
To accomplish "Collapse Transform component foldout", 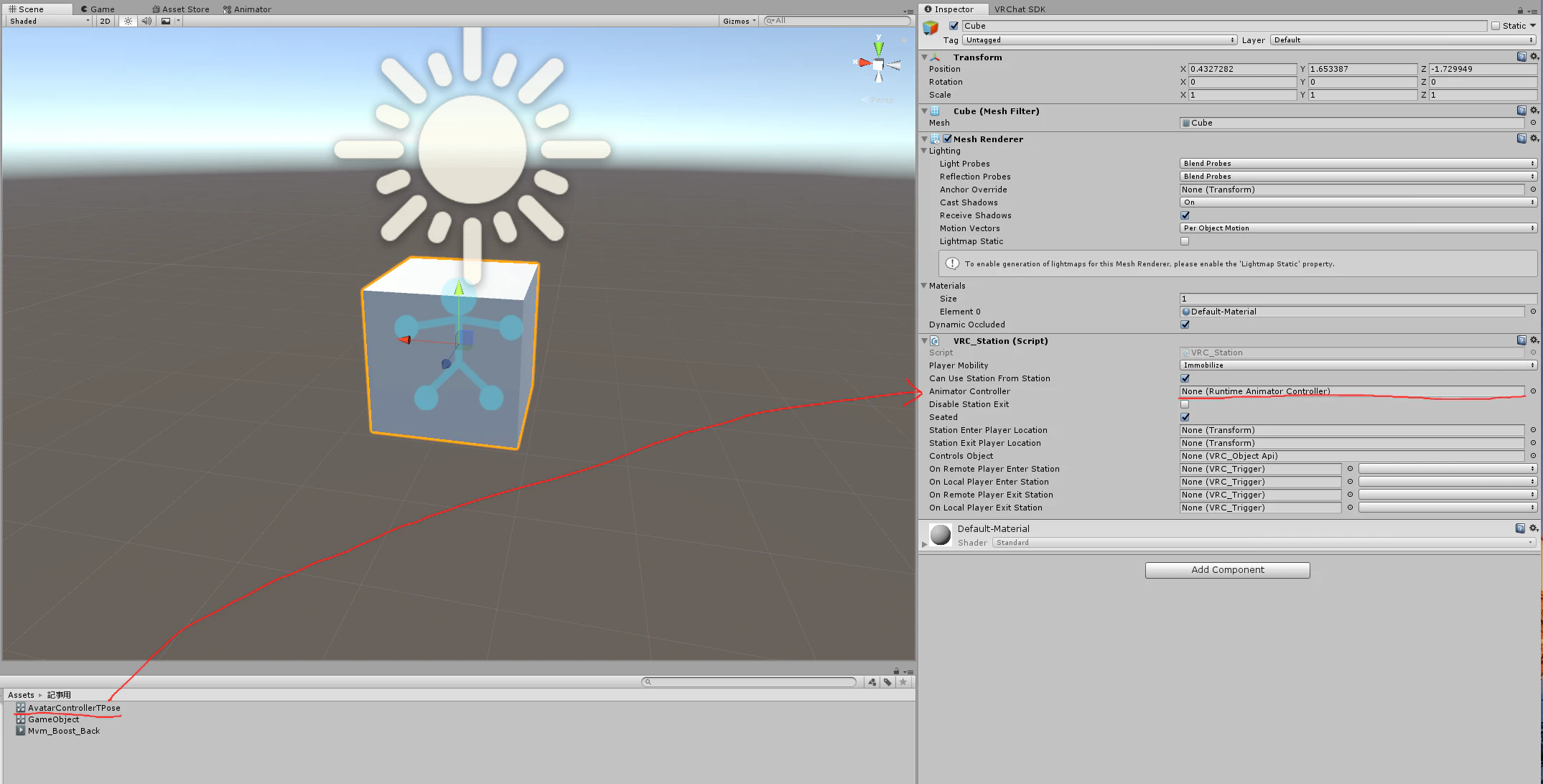I will coord(924,57).
